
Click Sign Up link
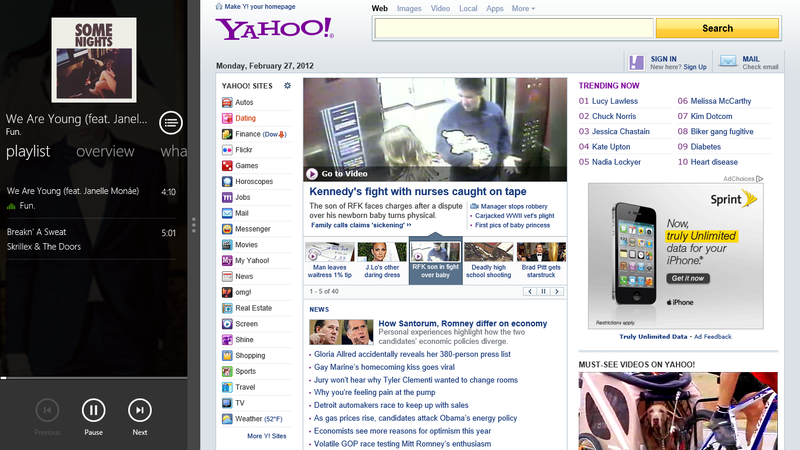695,67
